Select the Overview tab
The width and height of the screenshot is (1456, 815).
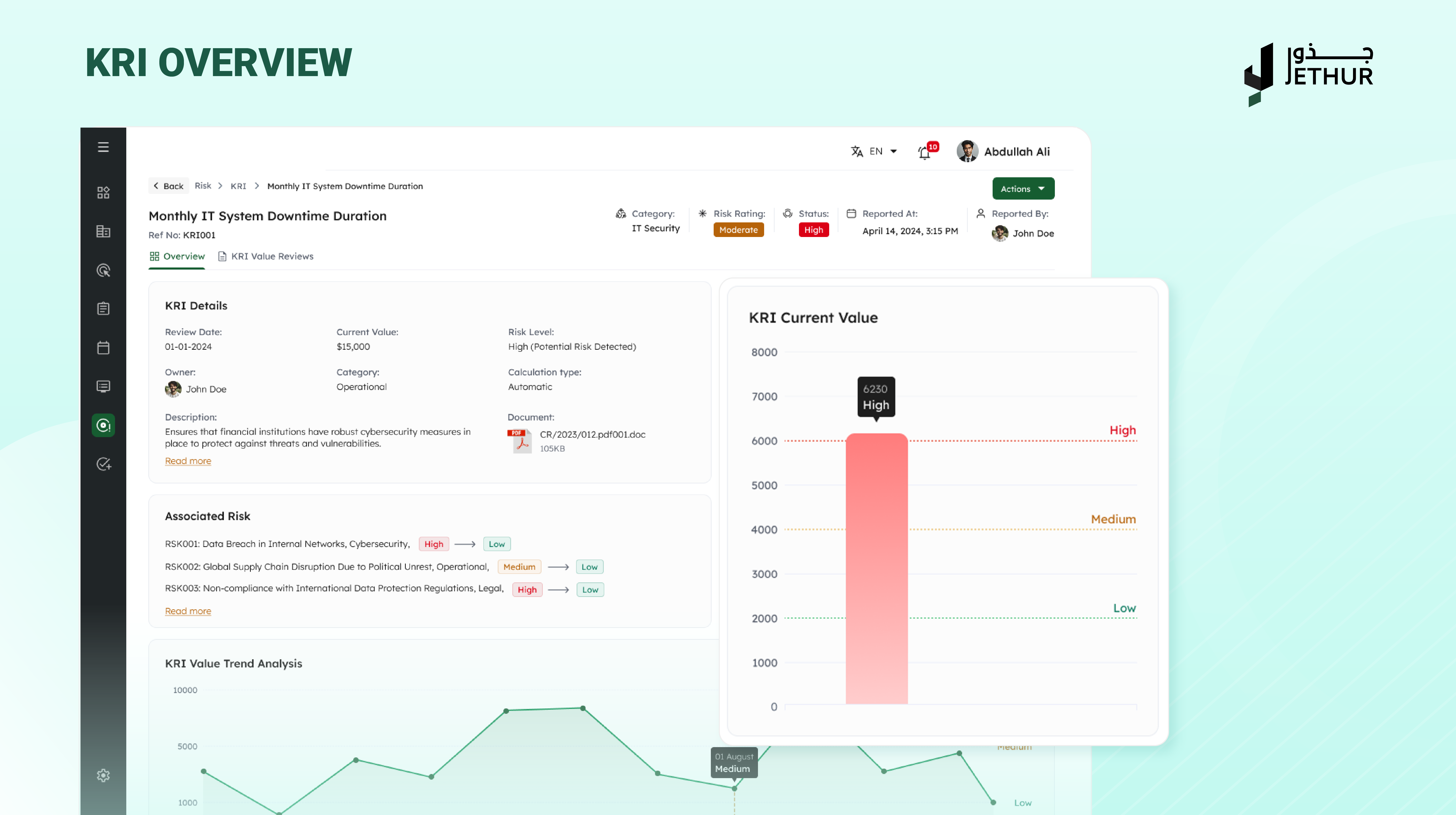pos(177,256)
